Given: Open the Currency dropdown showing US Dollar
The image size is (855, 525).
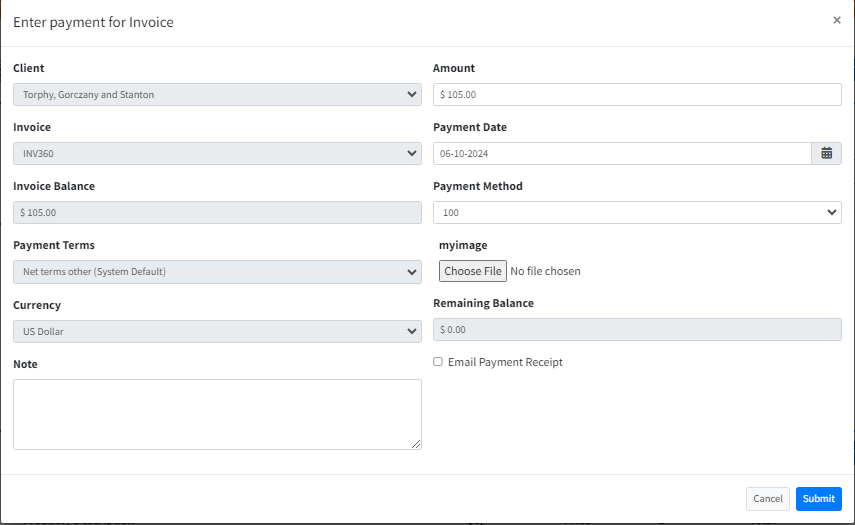Looking at the screenshot, I should click(217, 331).
